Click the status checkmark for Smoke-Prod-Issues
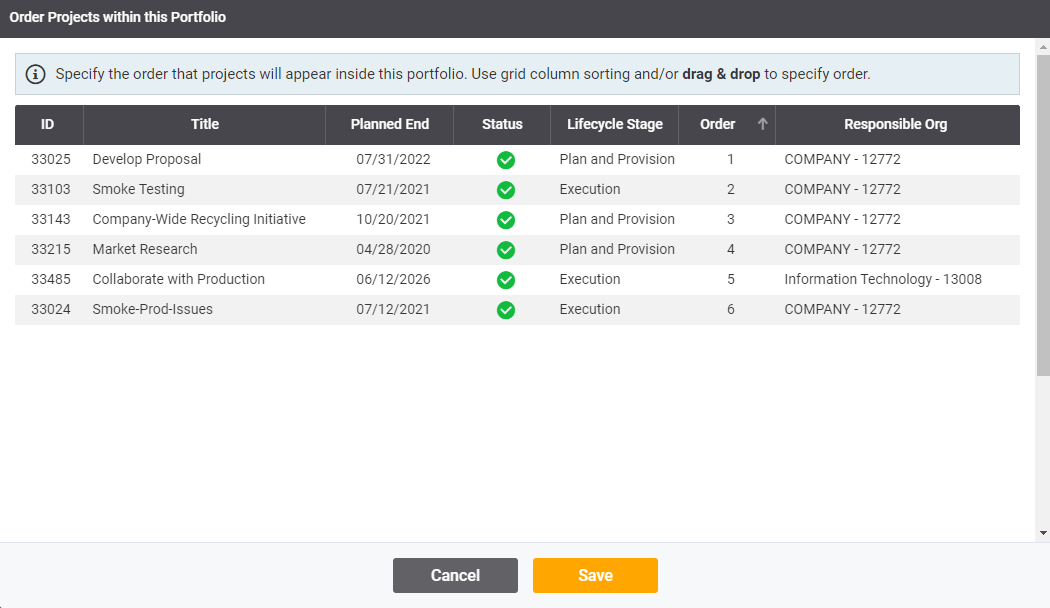Image resolution: width=1050 pixels, height=608 pixels. (x=506, y=310)
